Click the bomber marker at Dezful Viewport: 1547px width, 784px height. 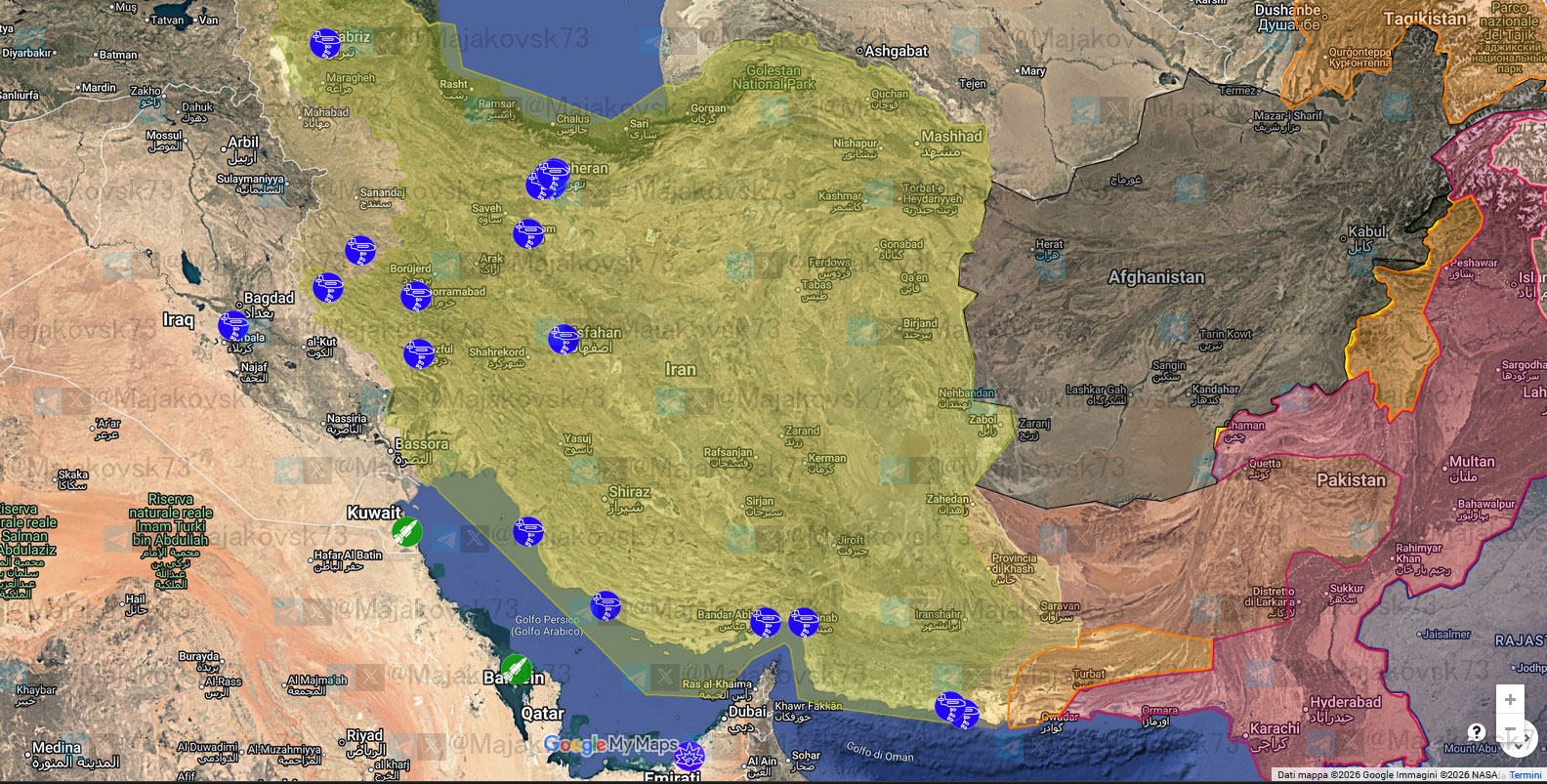(x=419, y=353)
